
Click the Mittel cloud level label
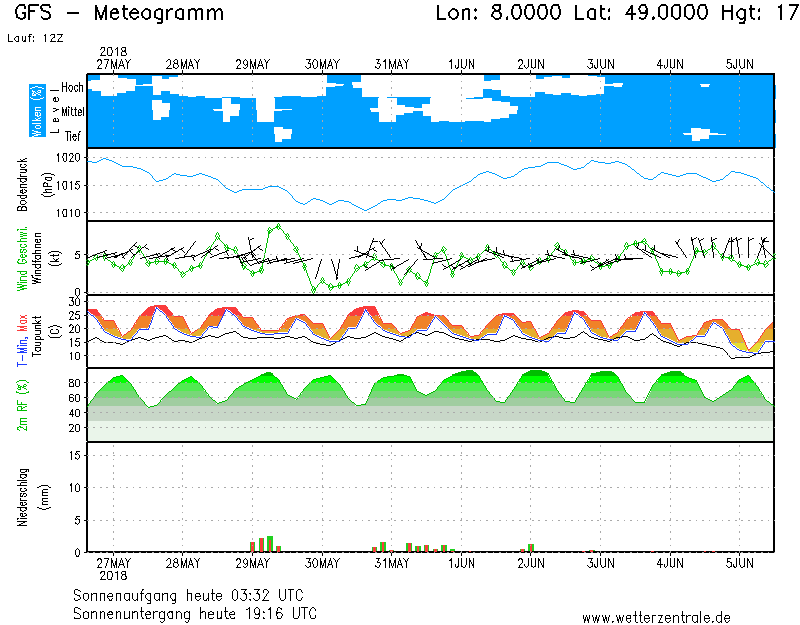click(72, 113)
